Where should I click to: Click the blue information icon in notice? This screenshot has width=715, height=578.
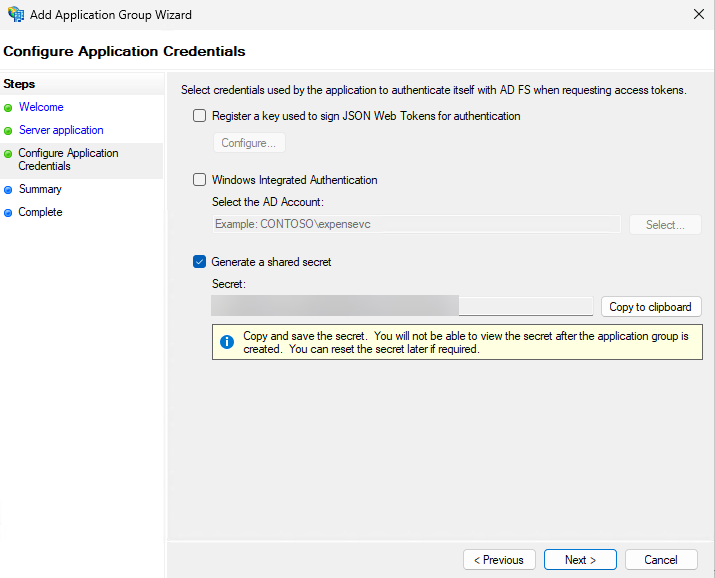tap(227, 342)
